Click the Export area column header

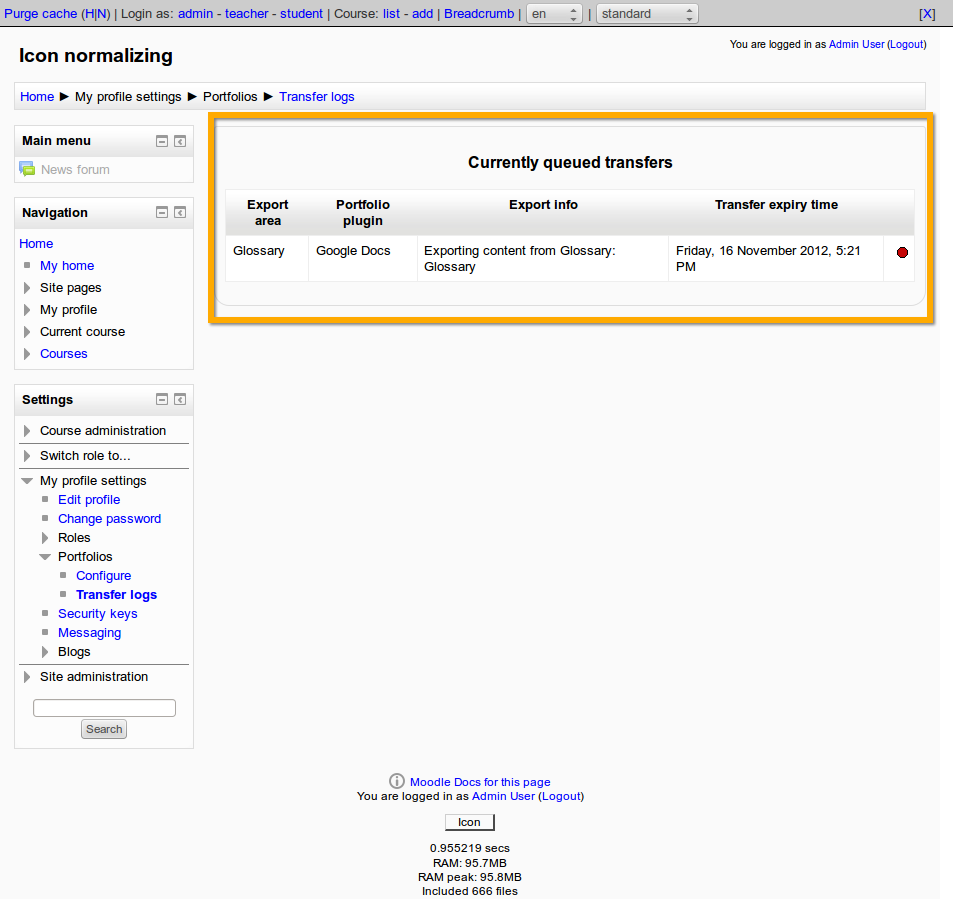[267, 213]
